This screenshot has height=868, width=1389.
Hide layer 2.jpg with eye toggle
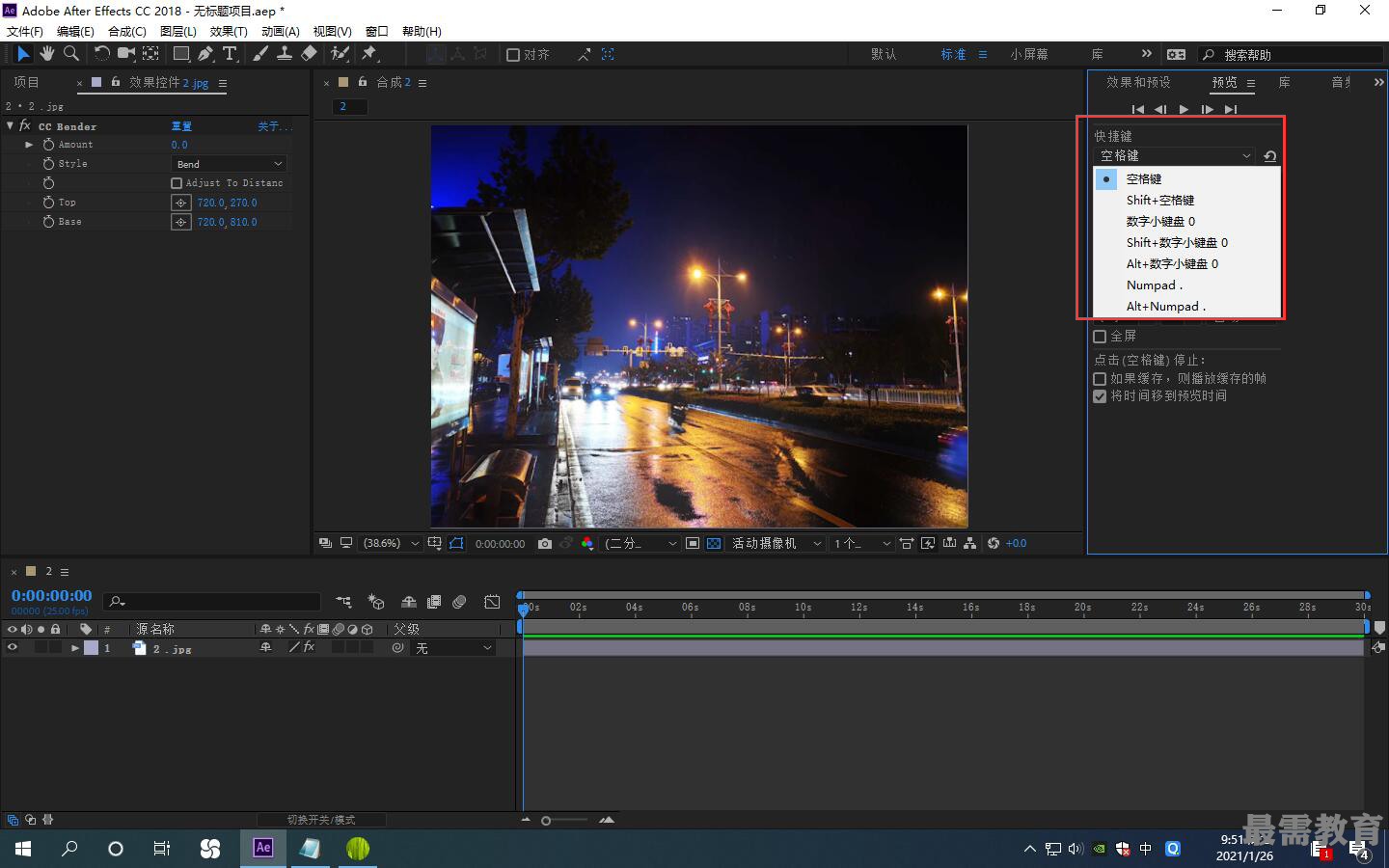[x=13, y=648]
